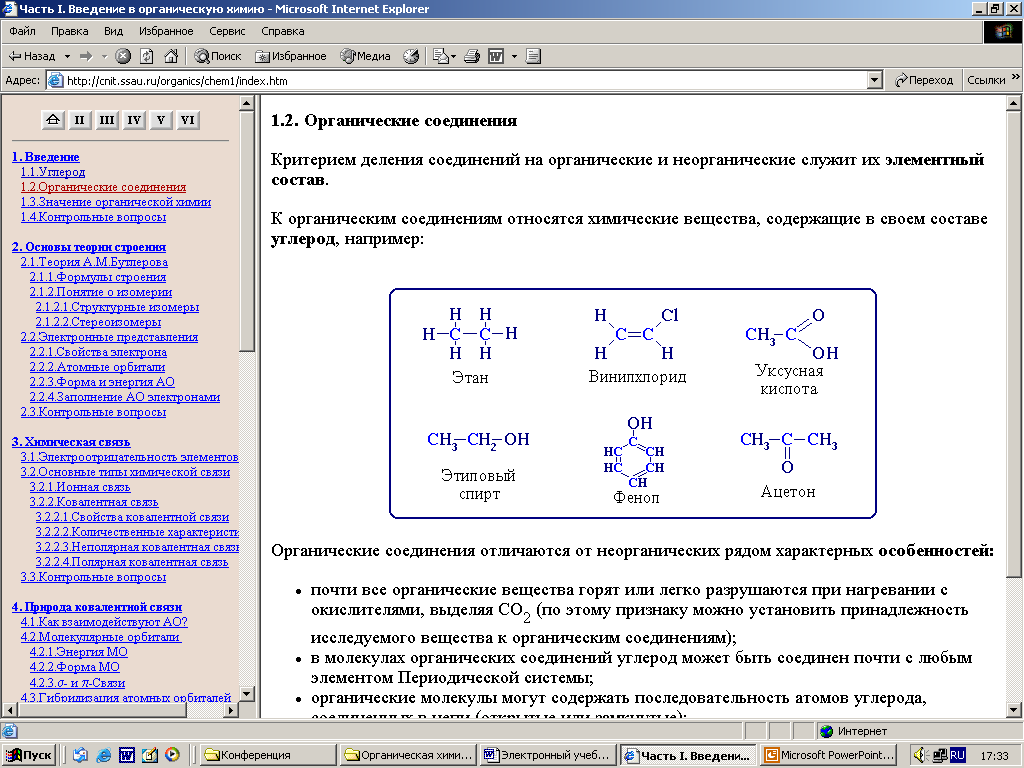Open the Сервис menu

pyautogui.click(x=227, y=31)
